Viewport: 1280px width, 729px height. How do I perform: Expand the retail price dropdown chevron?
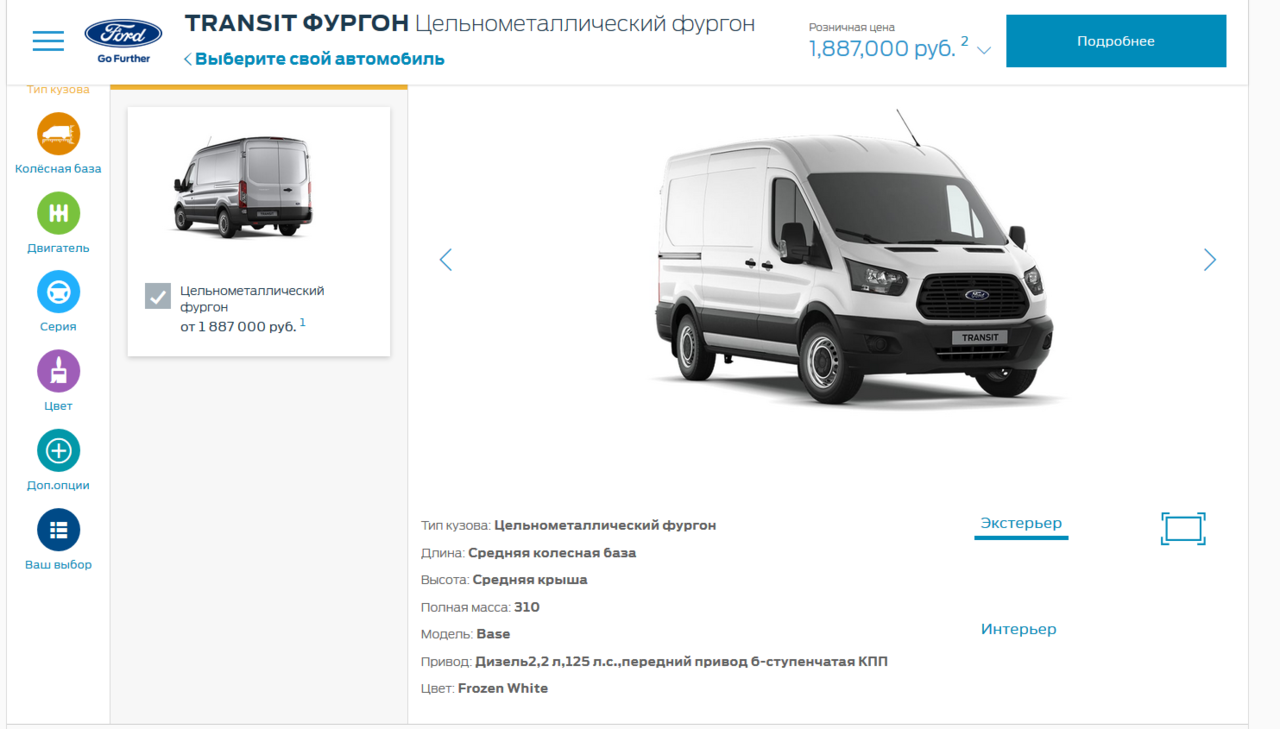click(x=984, y=50)
